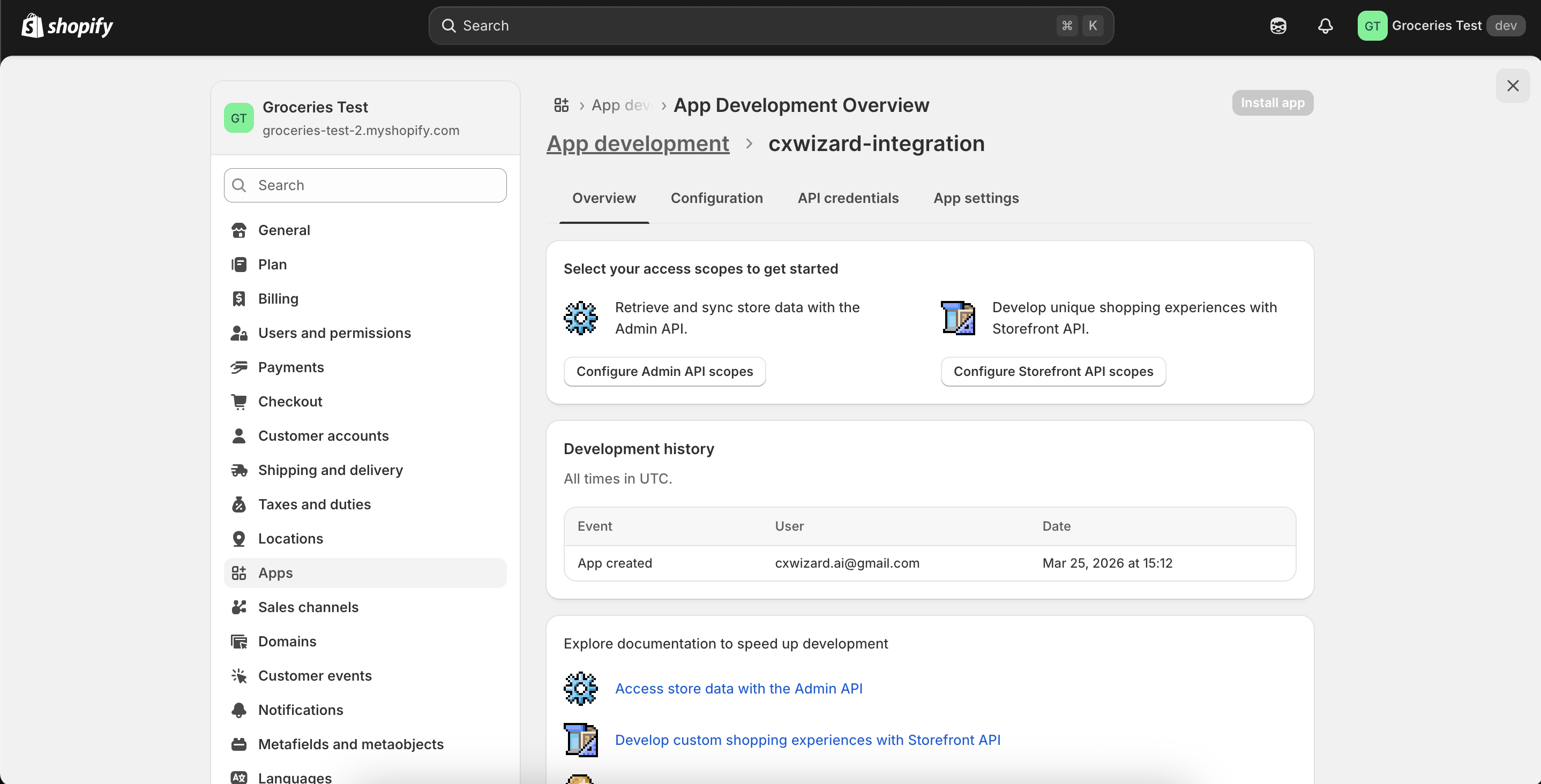The height and width of the screenshot is (784, 1541).
Task: Click Configure Admin API scopes
Action: (x=664, y=371)
